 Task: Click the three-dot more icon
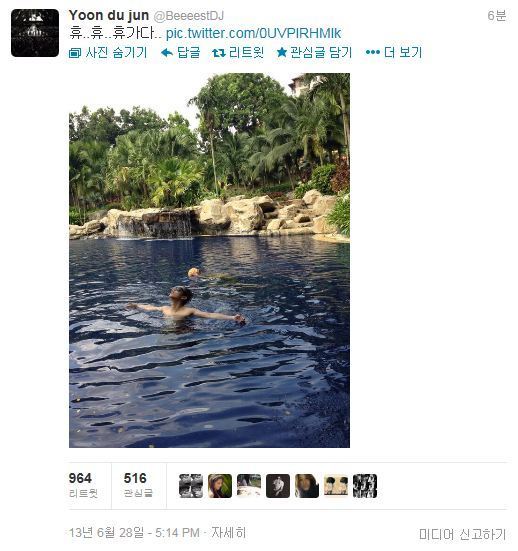coord(373,53)
